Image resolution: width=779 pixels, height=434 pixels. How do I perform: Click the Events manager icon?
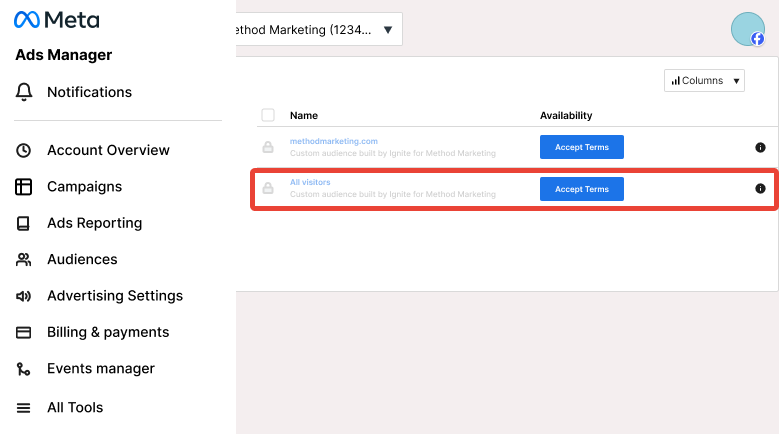23,369
